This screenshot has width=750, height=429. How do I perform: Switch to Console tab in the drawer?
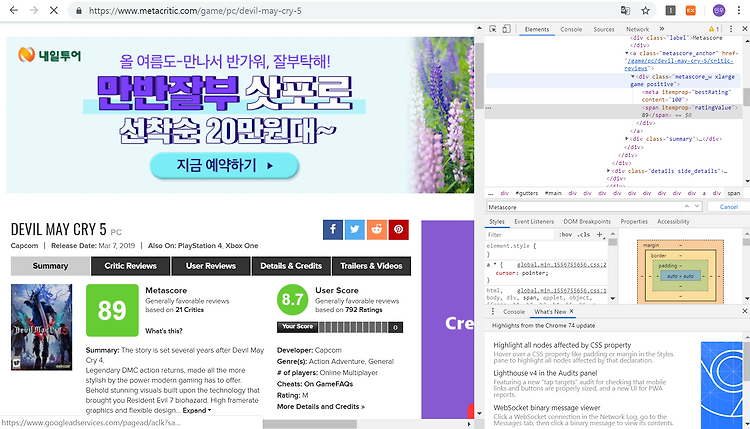pos(514,311)
